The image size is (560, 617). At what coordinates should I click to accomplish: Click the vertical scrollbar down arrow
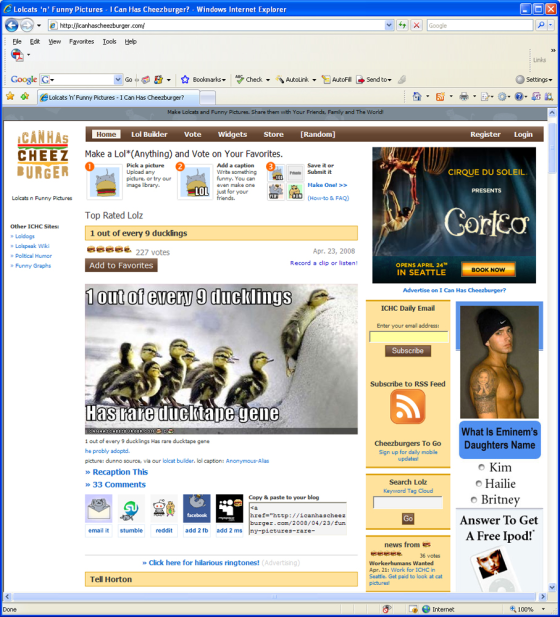pos(552,587)
